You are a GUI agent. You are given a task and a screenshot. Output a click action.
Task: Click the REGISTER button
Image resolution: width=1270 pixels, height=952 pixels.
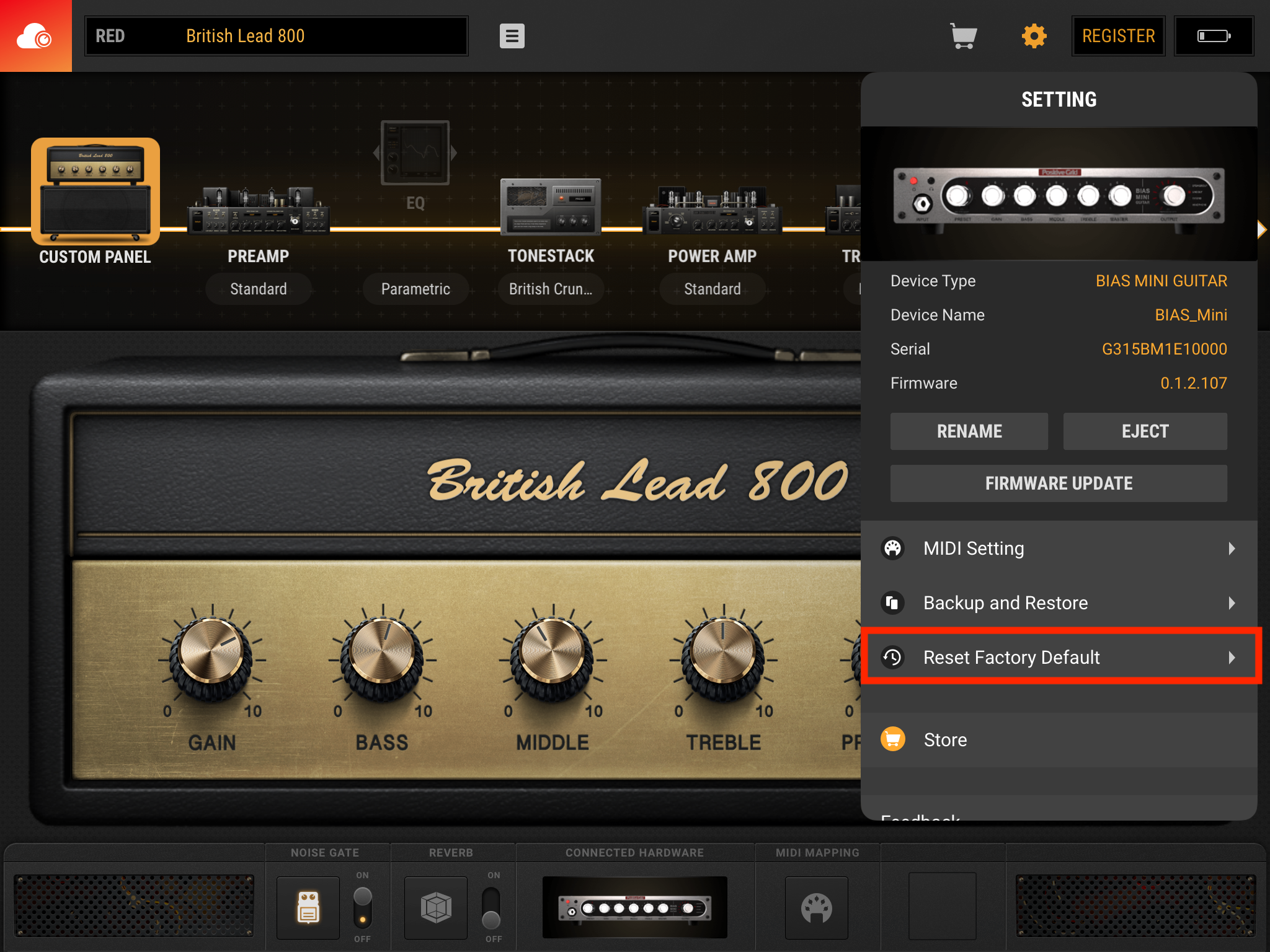coord(1118,36)
